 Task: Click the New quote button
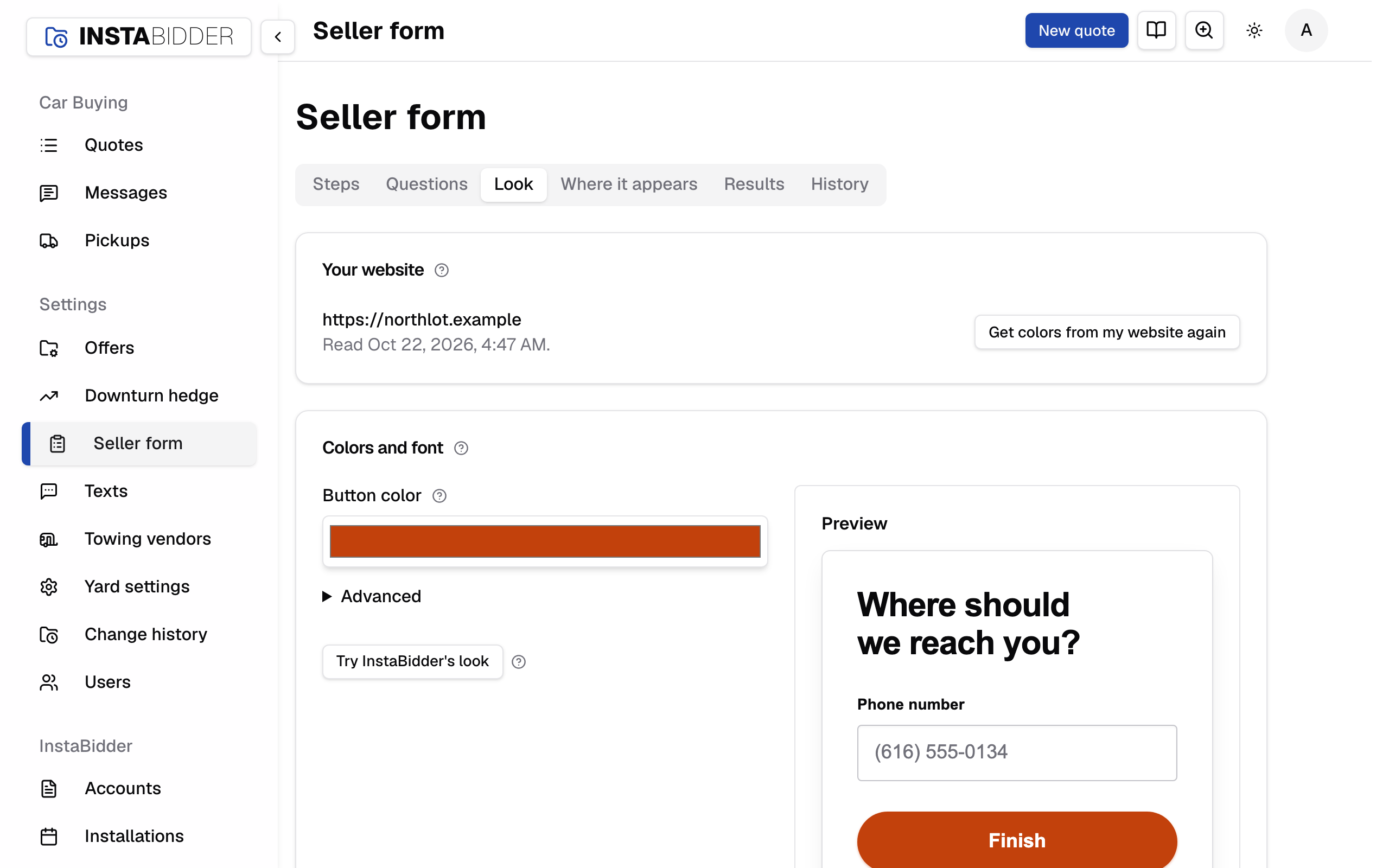coord(1076,30)
